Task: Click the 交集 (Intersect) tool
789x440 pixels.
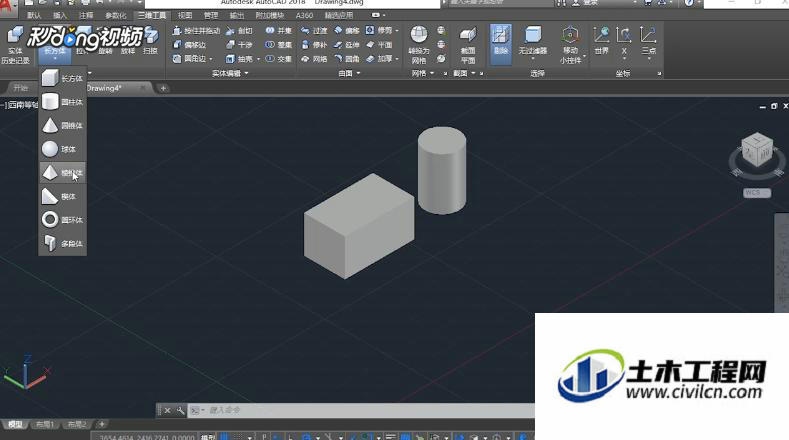Action: point(279,59)
